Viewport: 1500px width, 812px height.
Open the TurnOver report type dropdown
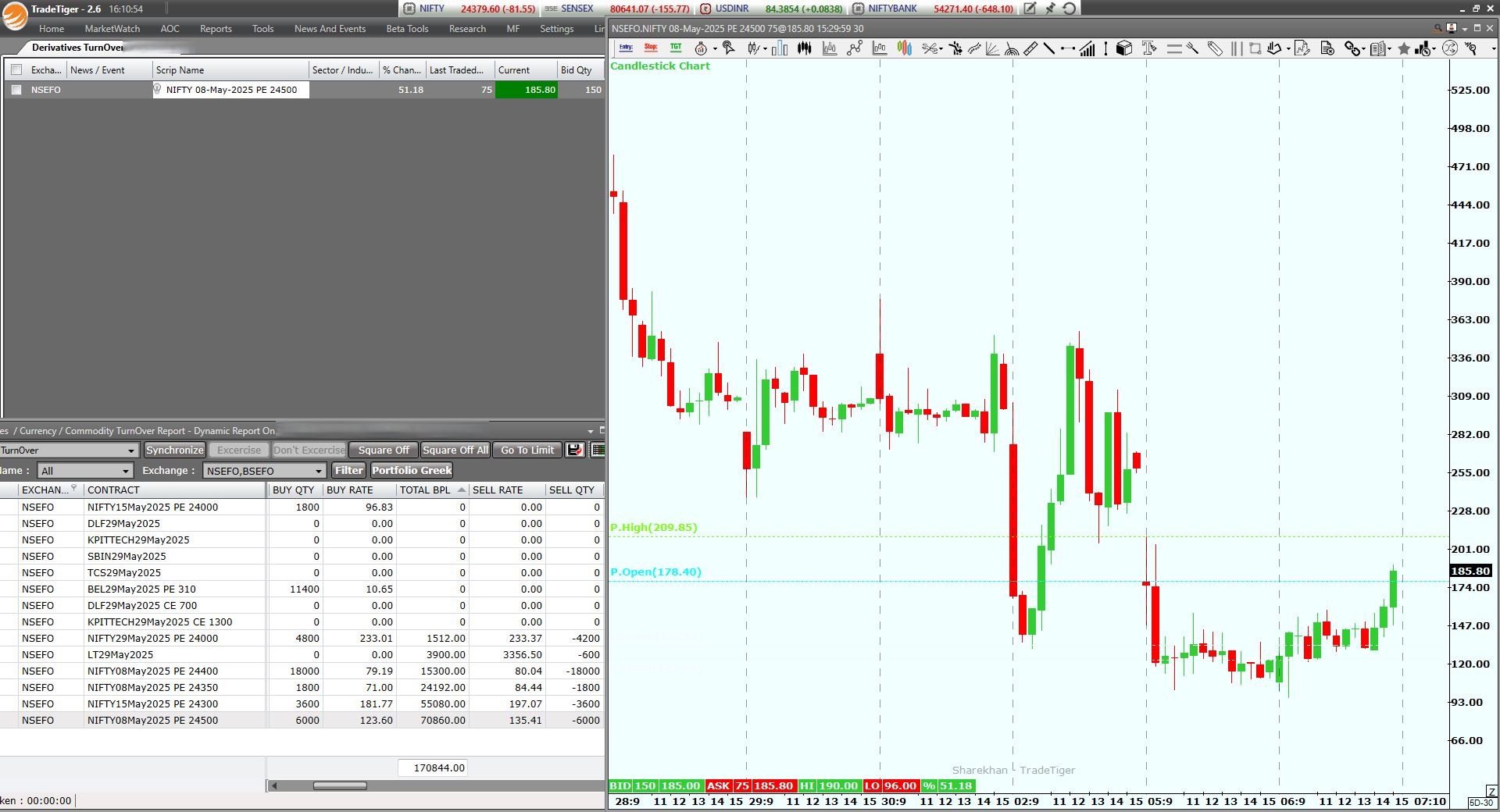coord(131,451)
